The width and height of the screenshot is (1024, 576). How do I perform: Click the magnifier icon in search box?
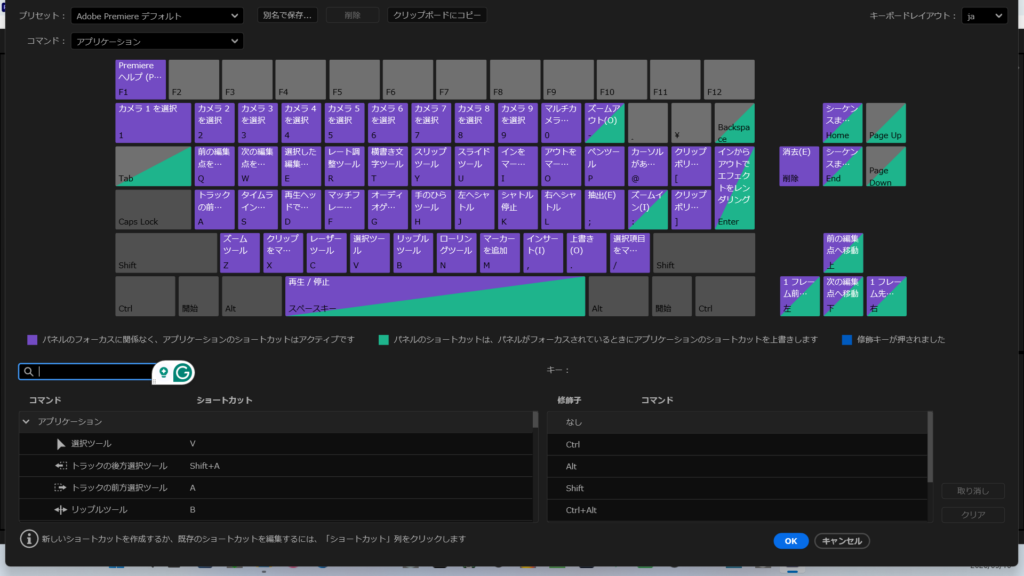[28, 372]
